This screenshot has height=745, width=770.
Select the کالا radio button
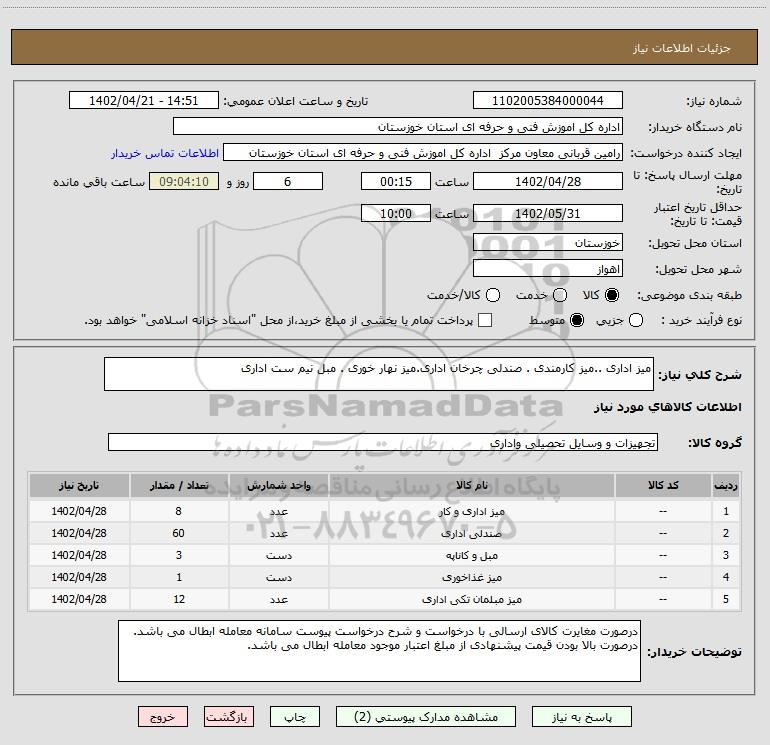pos(612,295)
